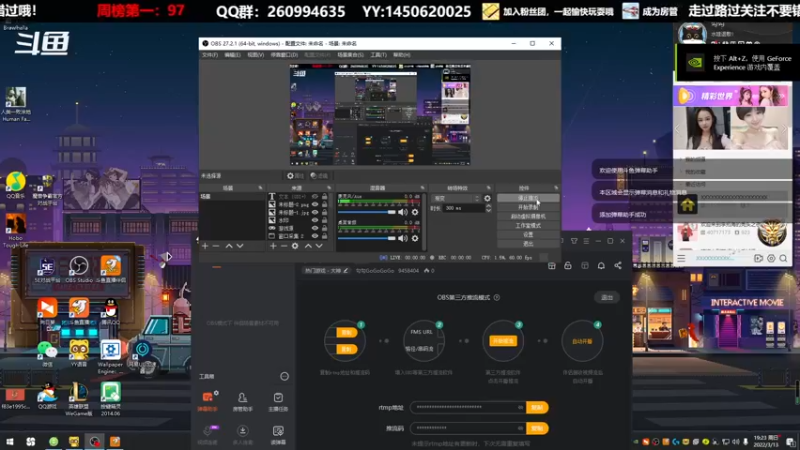Start virtual camera in OBS controls
The image size is (800, 450).
pyautogui.click(x=528, y=216)
